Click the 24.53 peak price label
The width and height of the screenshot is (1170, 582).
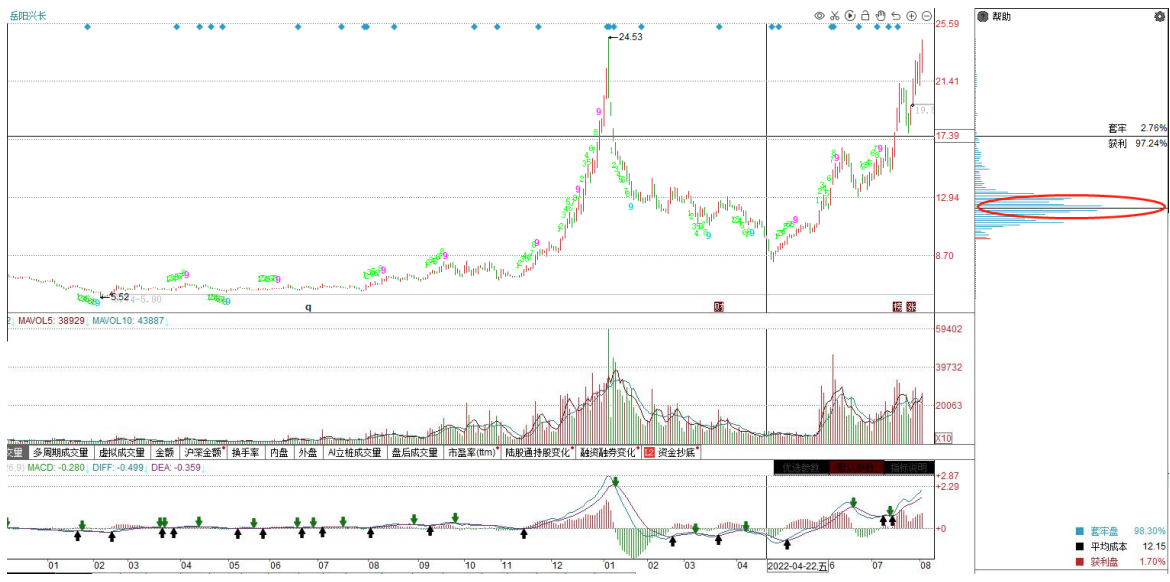click(x=630, y=37)
